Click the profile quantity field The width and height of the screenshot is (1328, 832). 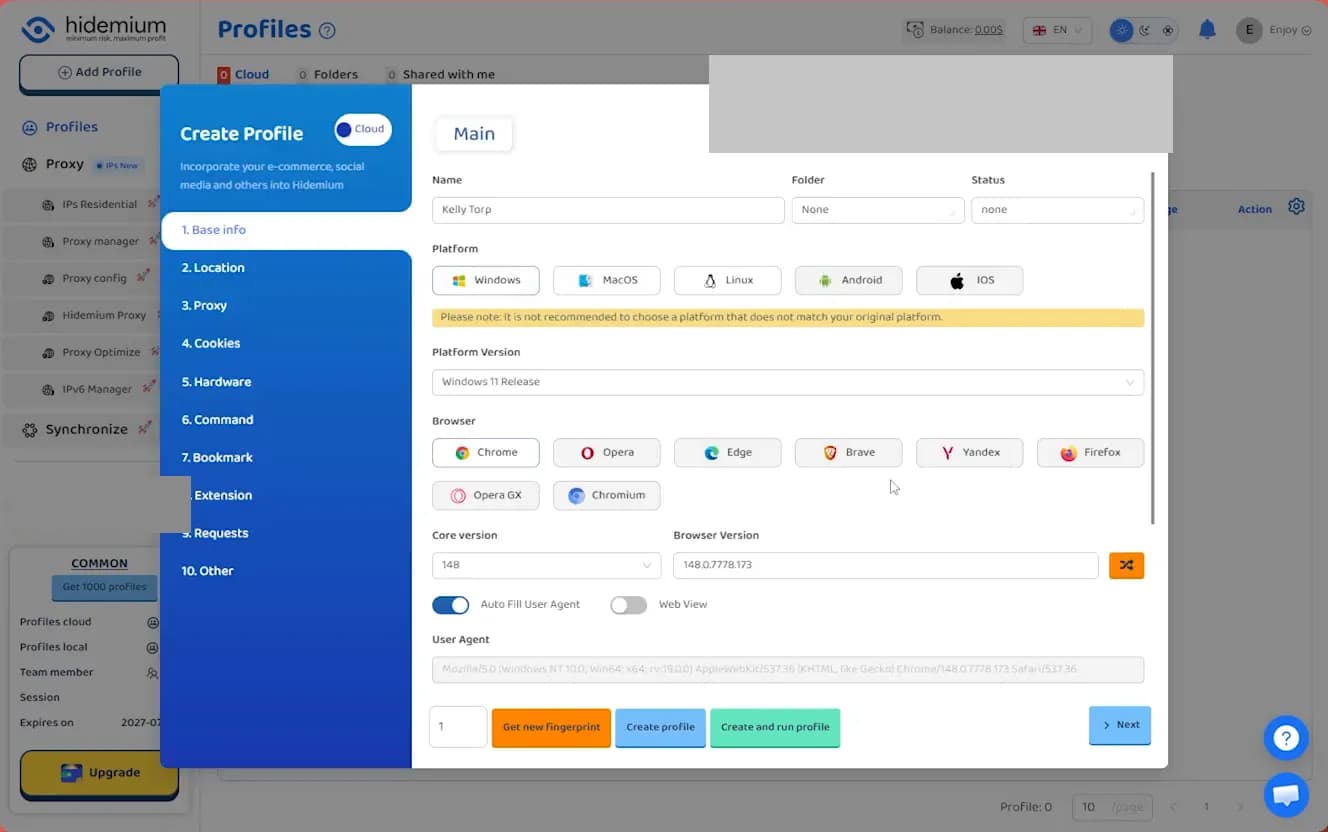[x=458, y=727]
